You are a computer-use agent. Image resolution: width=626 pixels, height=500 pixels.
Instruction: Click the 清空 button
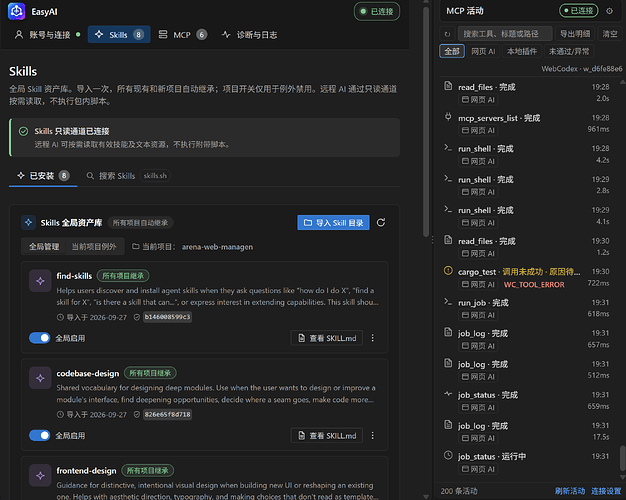[610, 34]
